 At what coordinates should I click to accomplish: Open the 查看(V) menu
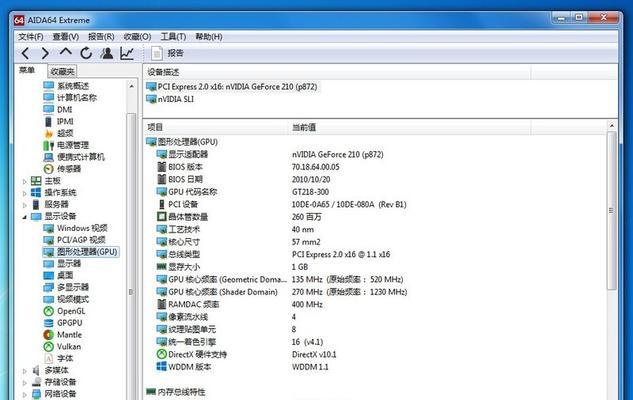pyautogui.click(x=65, y=37)
